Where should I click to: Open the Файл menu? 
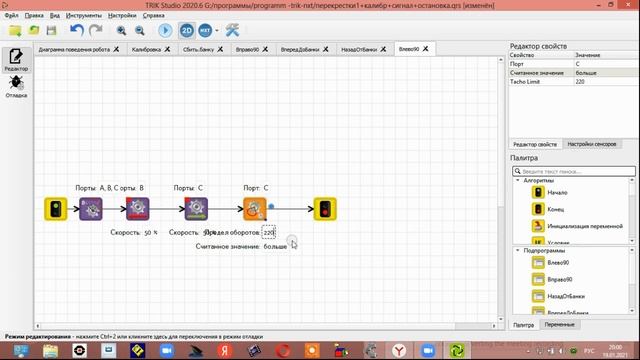click(x=11, y=15)
